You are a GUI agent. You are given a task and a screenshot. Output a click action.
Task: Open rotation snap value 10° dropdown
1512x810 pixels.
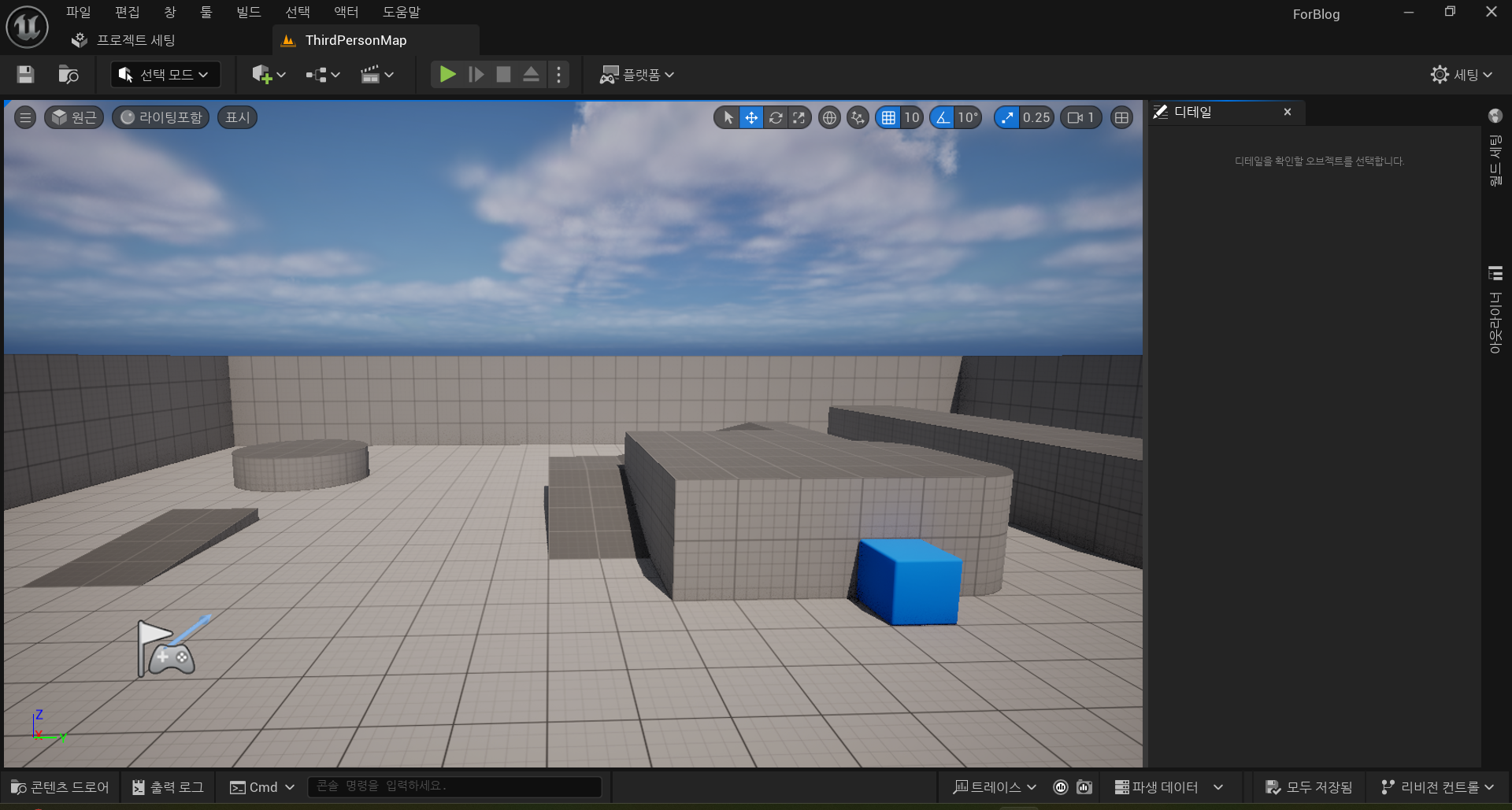968,117
